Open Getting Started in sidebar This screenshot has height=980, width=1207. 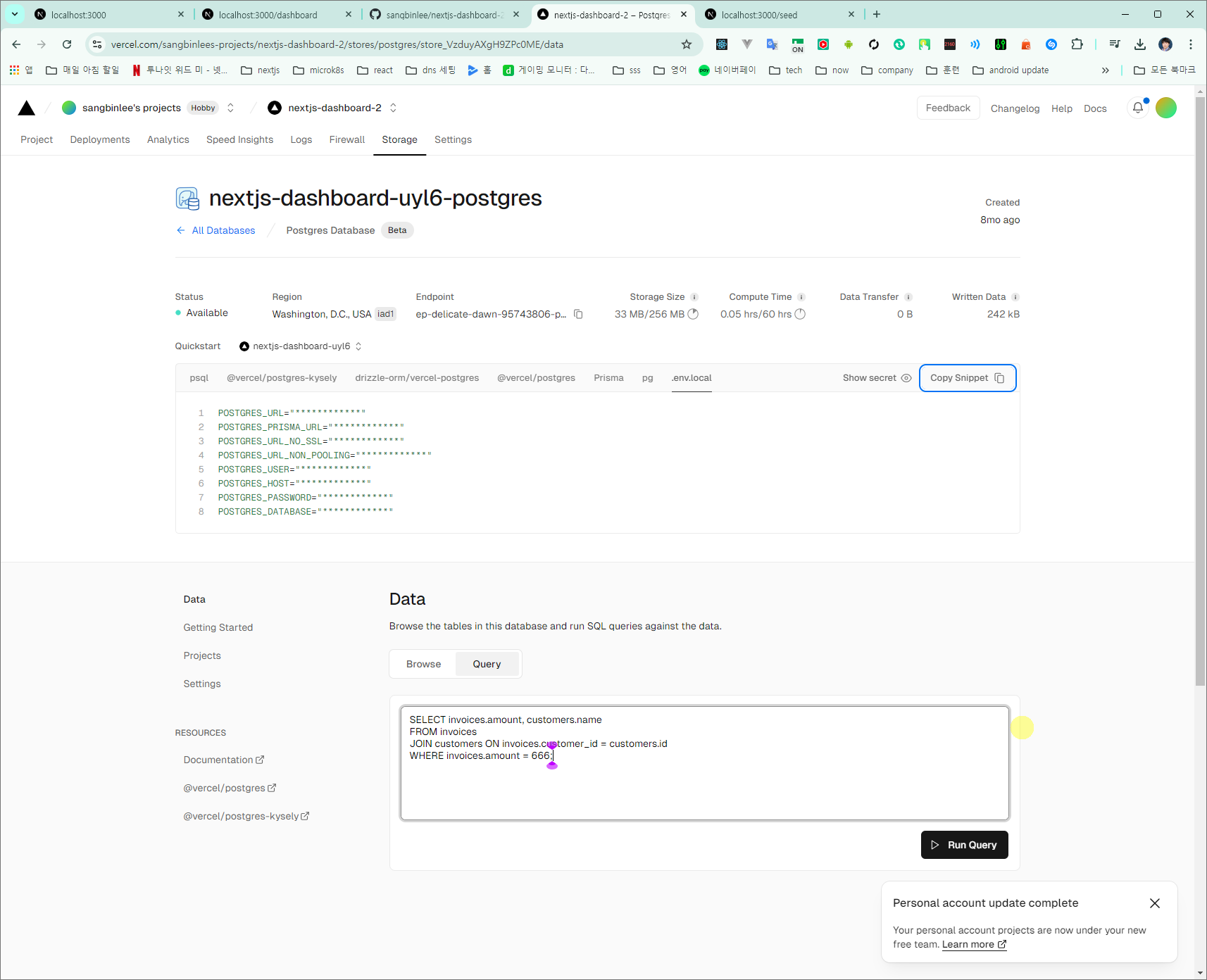(218, 627)
